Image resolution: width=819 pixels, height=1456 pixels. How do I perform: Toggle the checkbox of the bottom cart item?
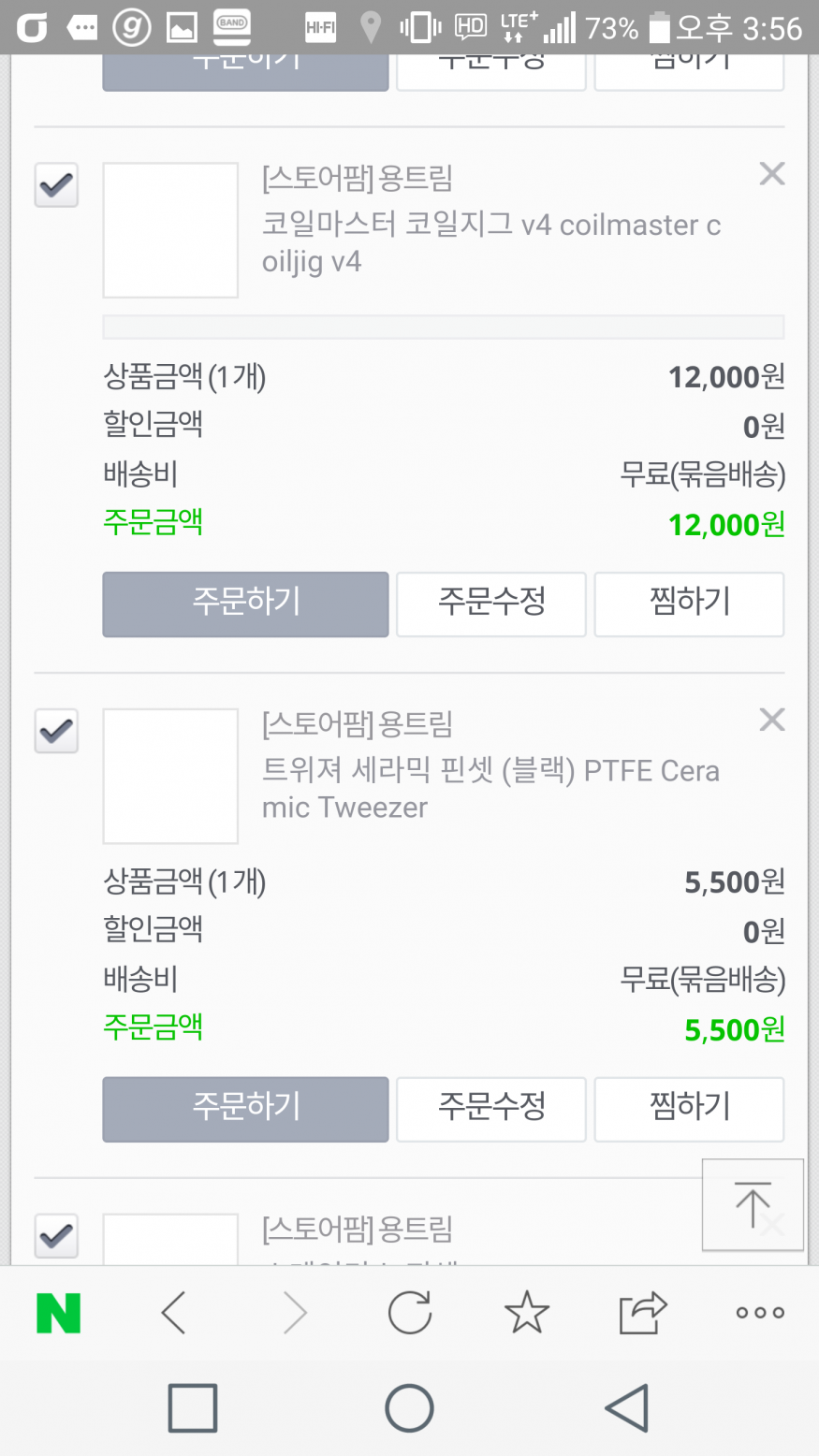click(56, 1236)
